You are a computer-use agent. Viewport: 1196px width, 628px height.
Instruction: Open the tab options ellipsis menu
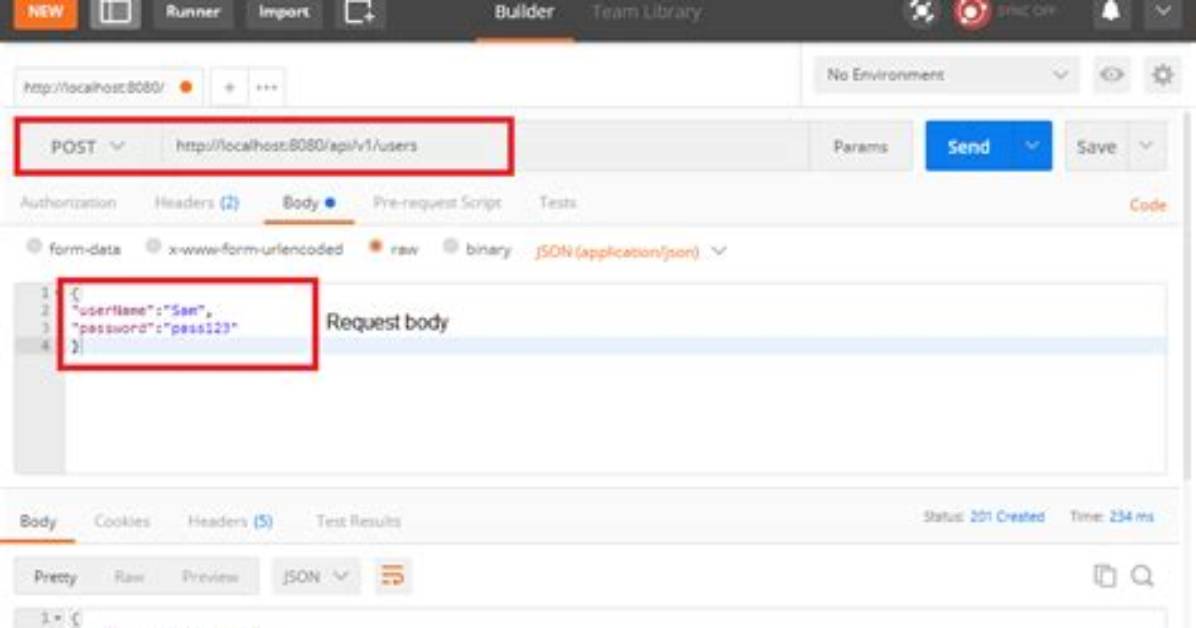coord(266,88)
